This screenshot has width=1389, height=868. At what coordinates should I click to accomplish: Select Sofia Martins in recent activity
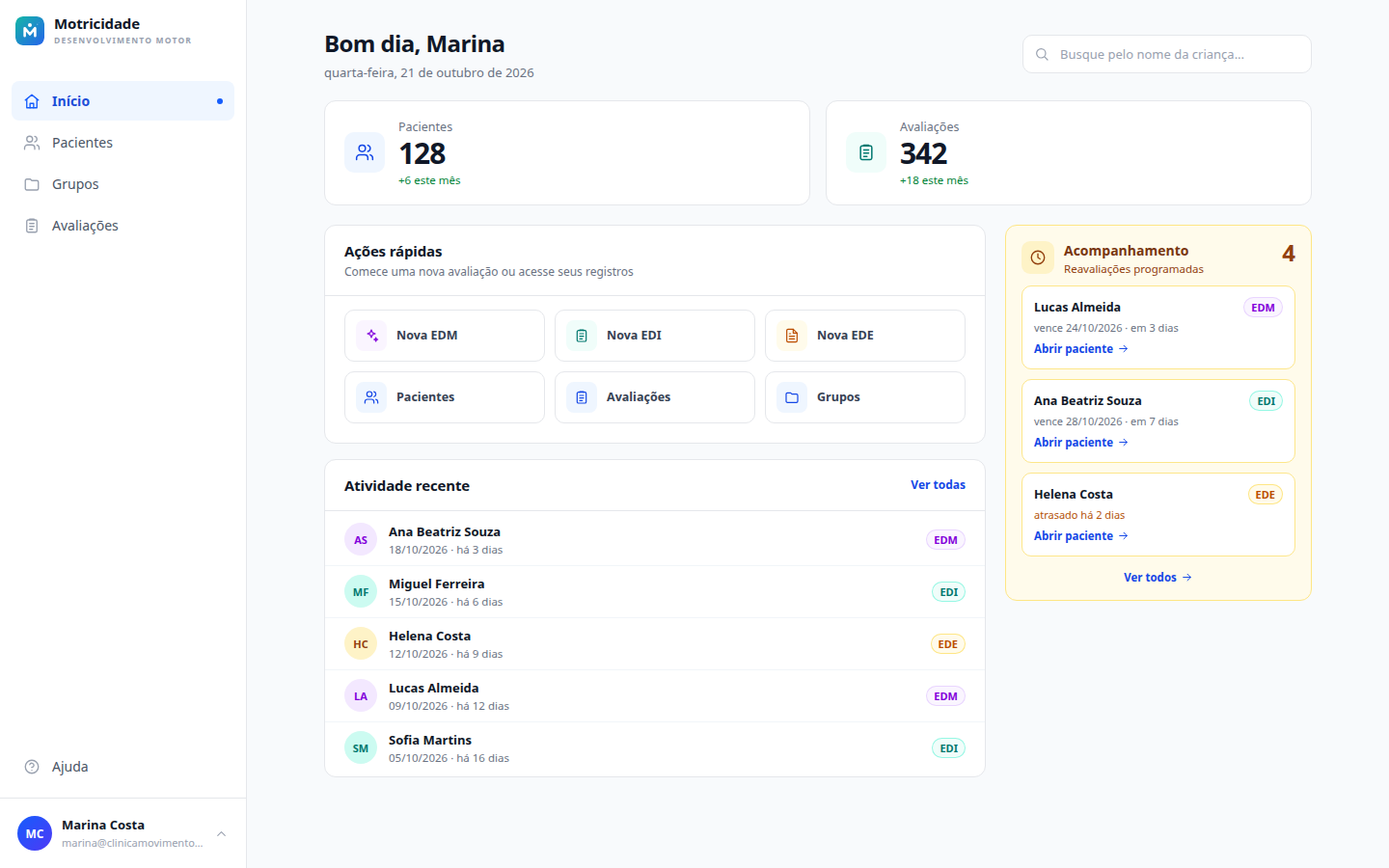click(655, 748)
